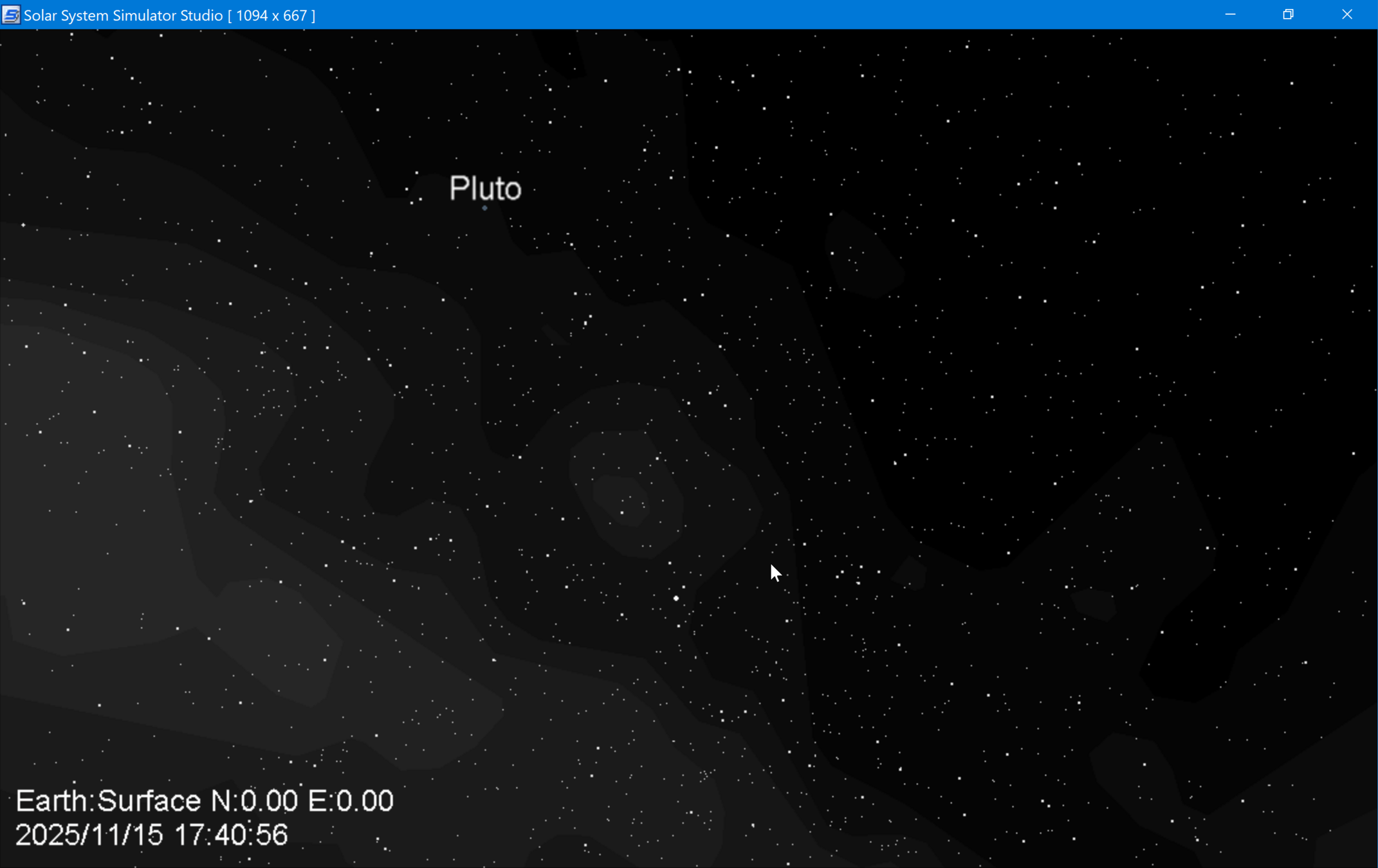Viewport: 1378px width, 868px height.
Task: Select the small Pluto dot below its label
Action: pos(484,208)
